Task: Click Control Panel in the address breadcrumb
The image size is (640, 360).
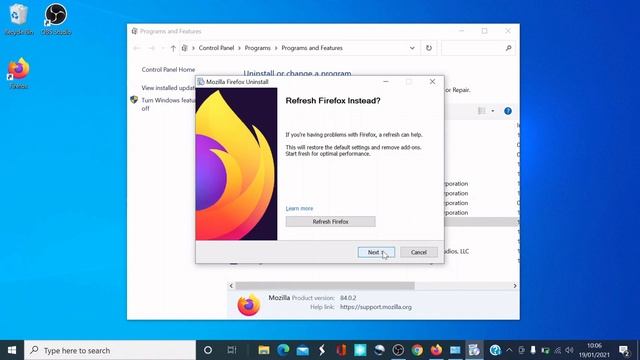Action: pos(216,48)
